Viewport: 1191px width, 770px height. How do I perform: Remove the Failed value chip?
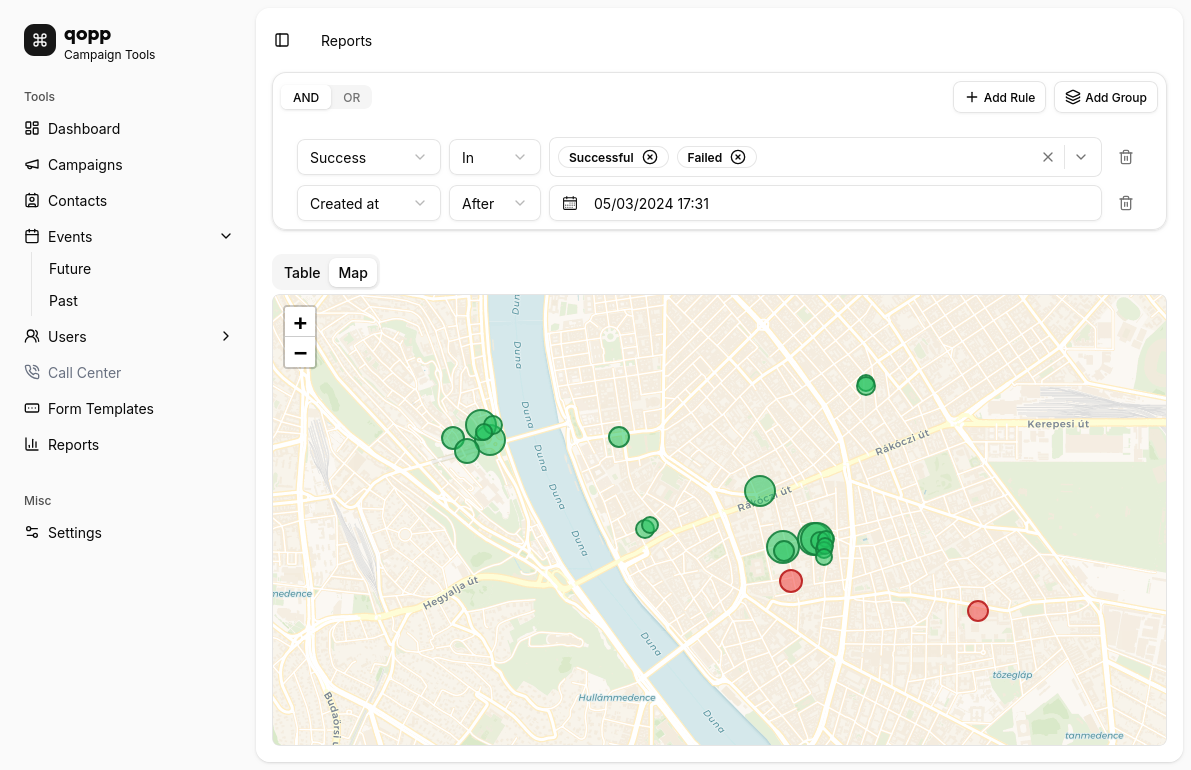(738, 157)
